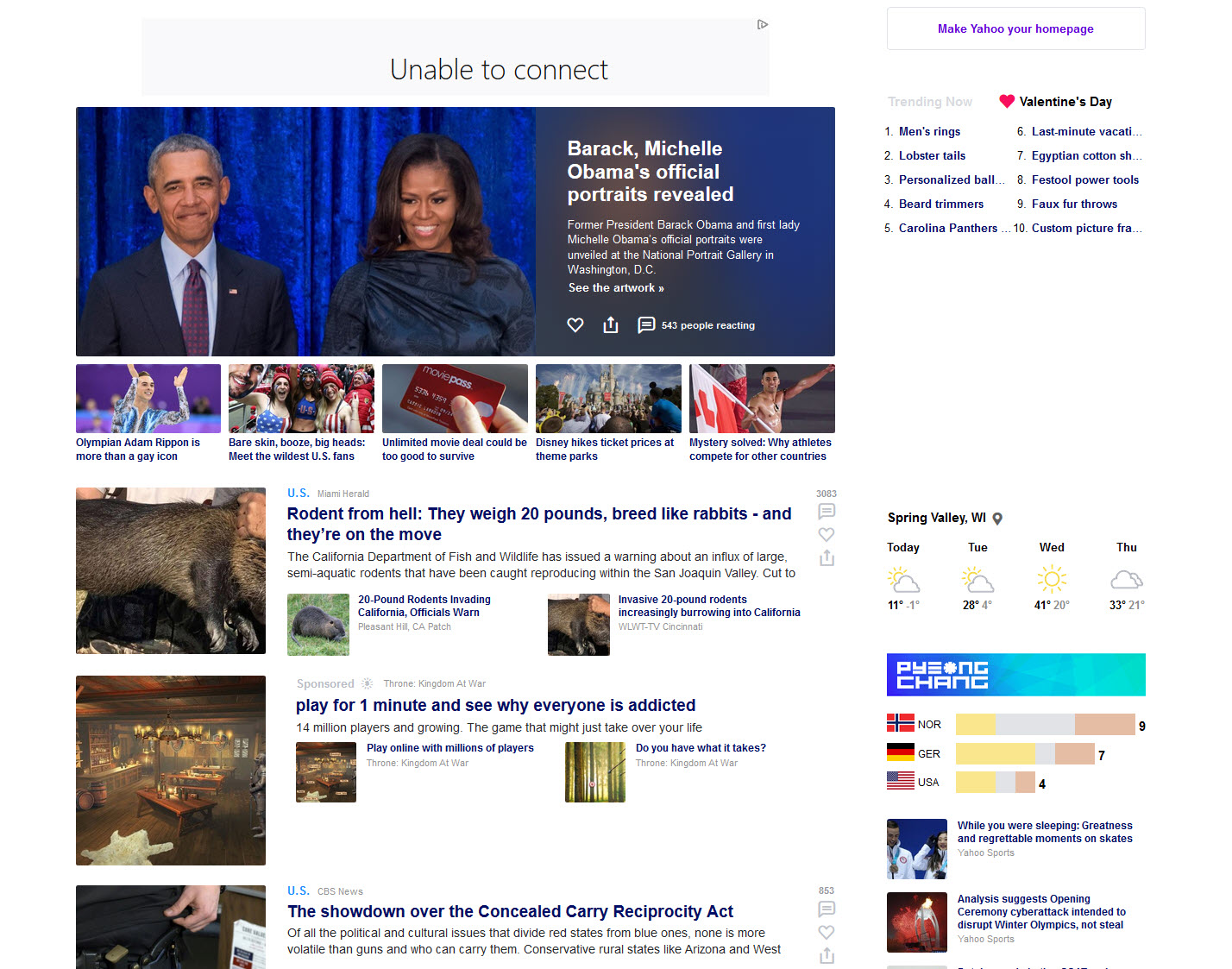Open the Personalized ball trending link
This screenshot has height=969, width=1232.
(x=952, y=180)
